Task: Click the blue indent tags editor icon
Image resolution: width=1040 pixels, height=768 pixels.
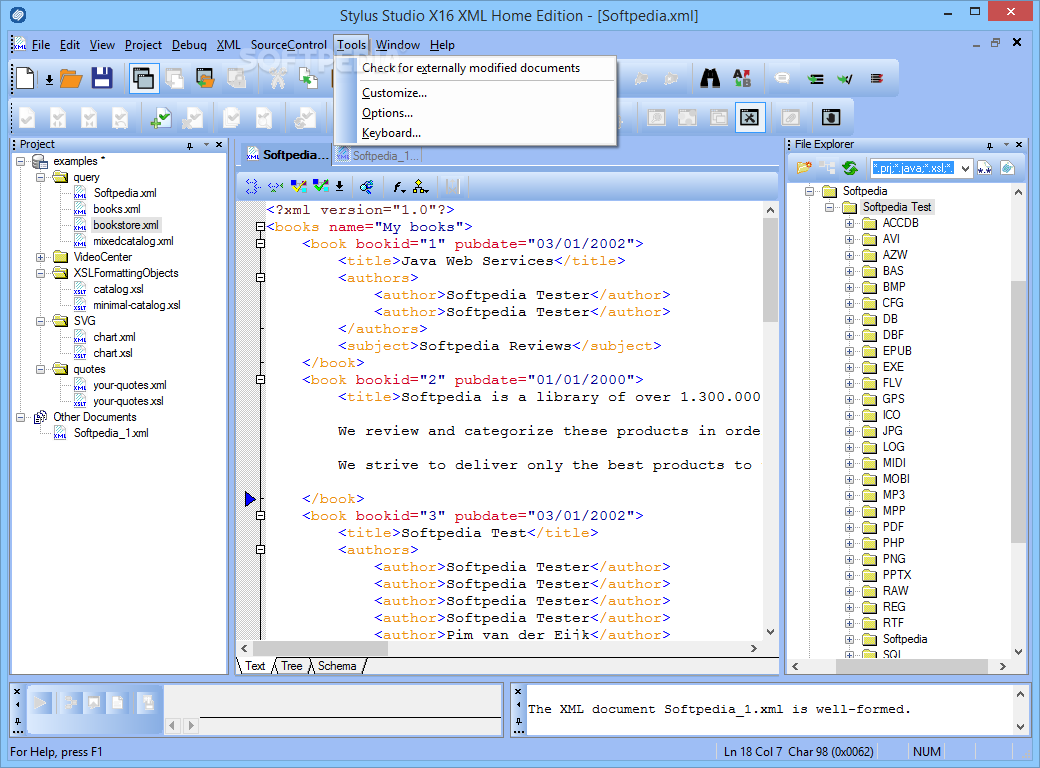Action: click(x=253, y=187)
